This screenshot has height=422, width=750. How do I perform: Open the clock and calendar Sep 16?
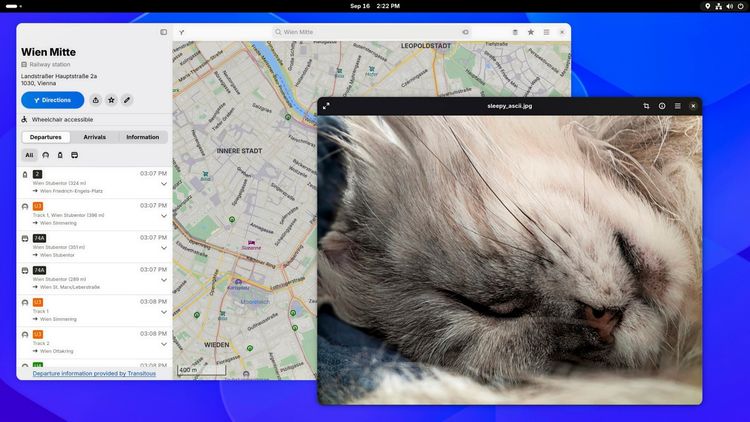[375, 6]
